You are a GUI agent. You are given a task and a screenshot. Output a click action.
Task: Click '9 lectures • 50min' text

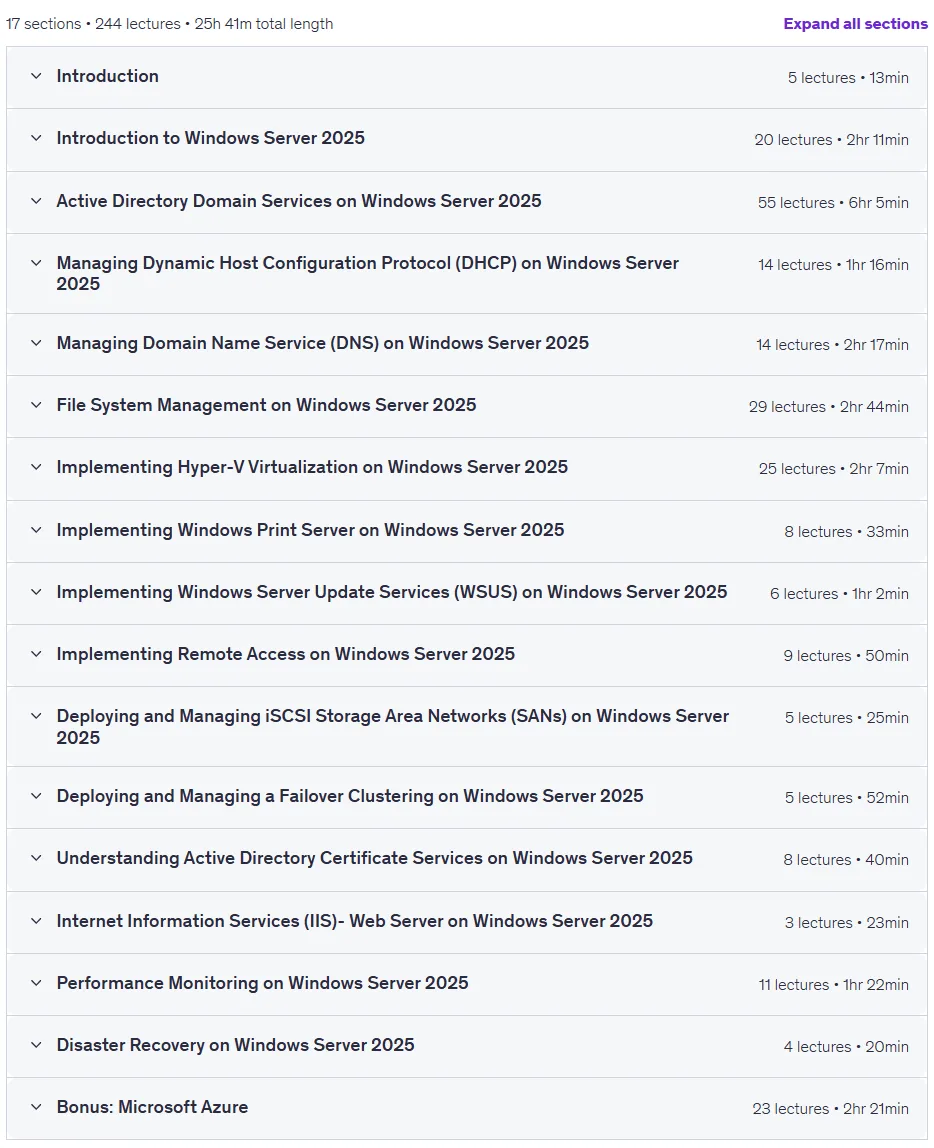846,656
